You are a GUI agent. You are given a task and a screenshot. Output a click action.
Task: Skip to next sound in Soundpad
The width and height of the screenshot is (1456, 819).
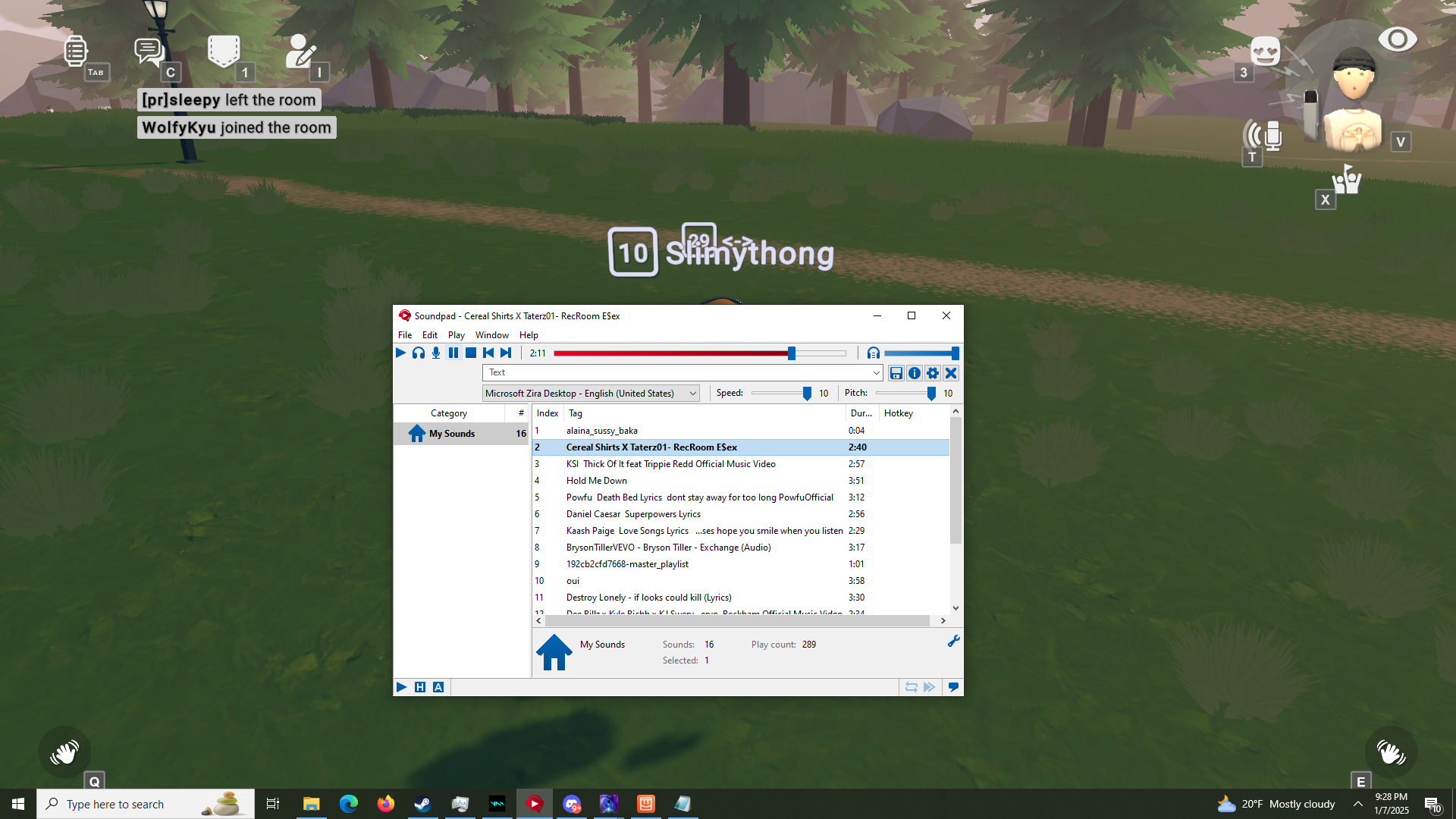pos(506,353)
